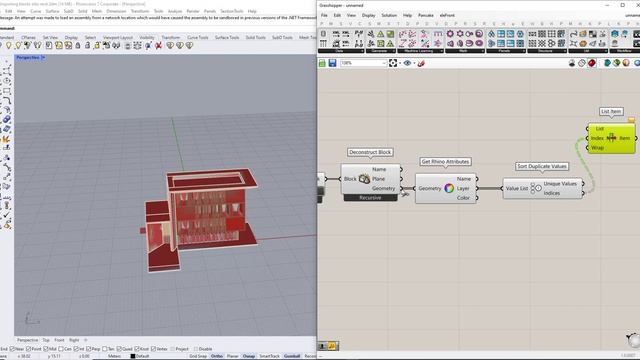Enable the Tan osnap checkbox
Viewport: 640px width, 360px height.
(x=104, y=349)
